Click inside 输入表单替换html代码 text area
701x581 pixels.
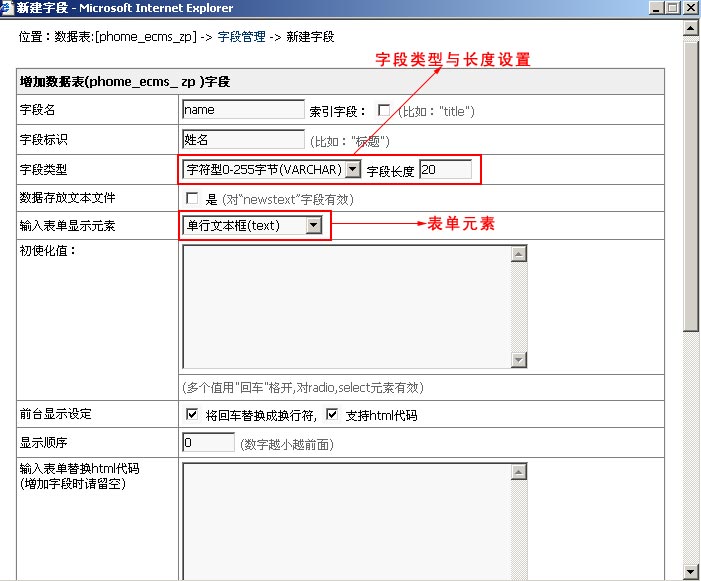click(x=345, y=520)
